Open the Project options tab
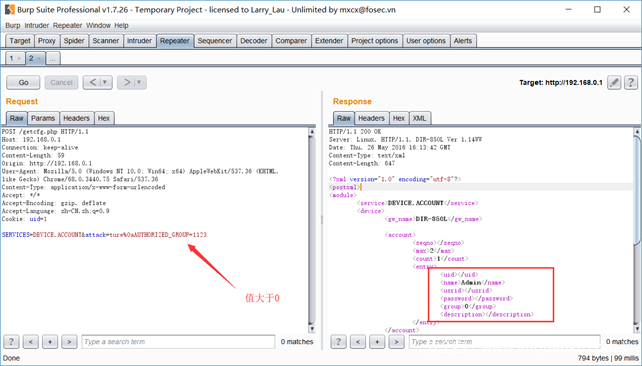This screenshot has height=366, width=642. pos(375,41)
